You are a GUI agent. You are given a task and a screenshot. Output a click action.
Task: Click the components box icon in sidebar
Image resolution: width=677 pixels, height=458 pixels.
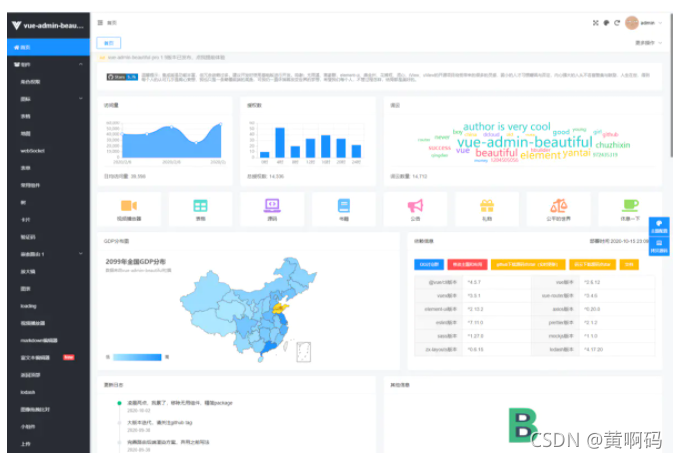pyautogui.click(x=16, y=64)
